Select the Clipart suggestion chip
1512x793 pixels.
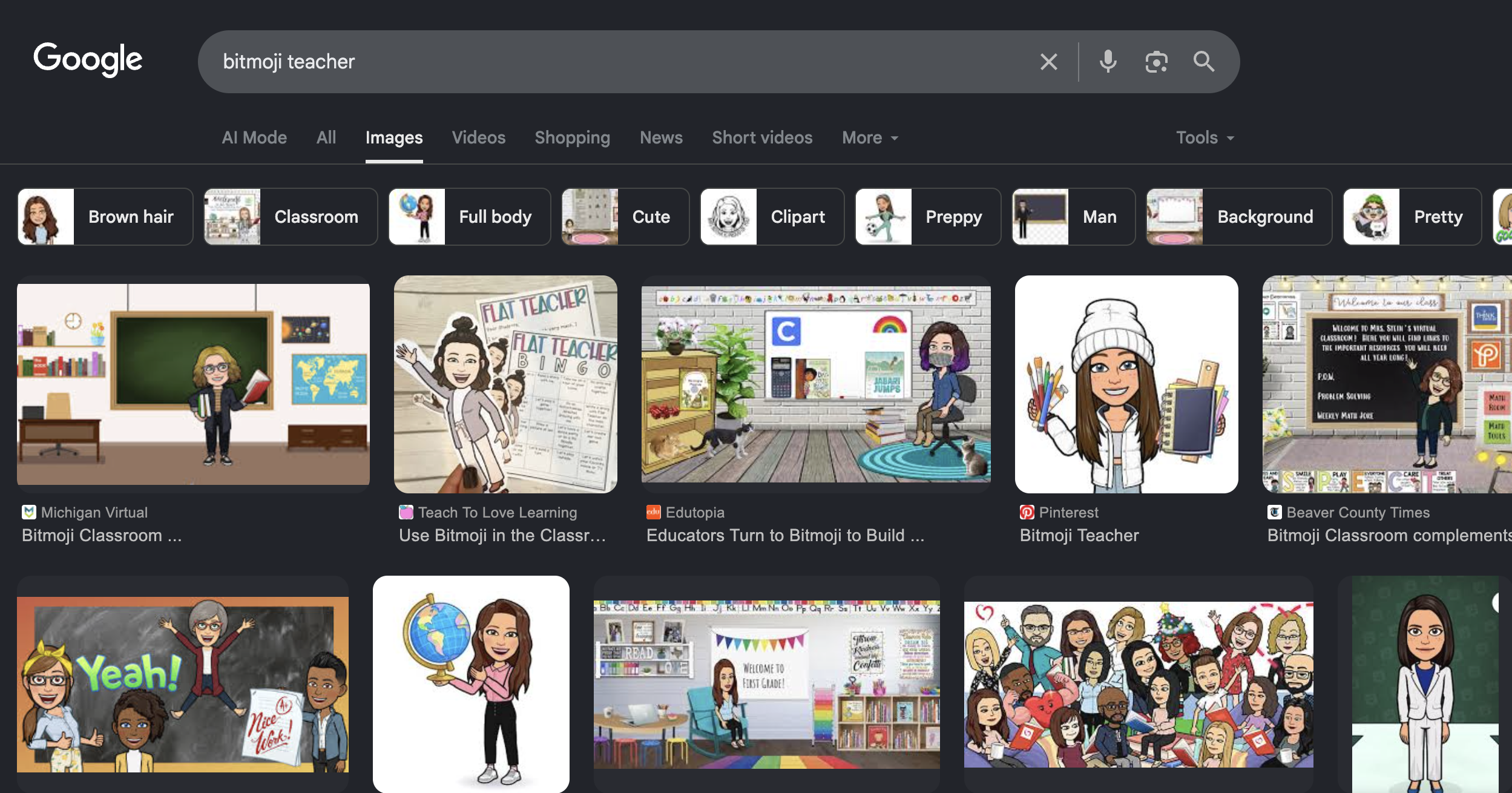tap(772, 217)
